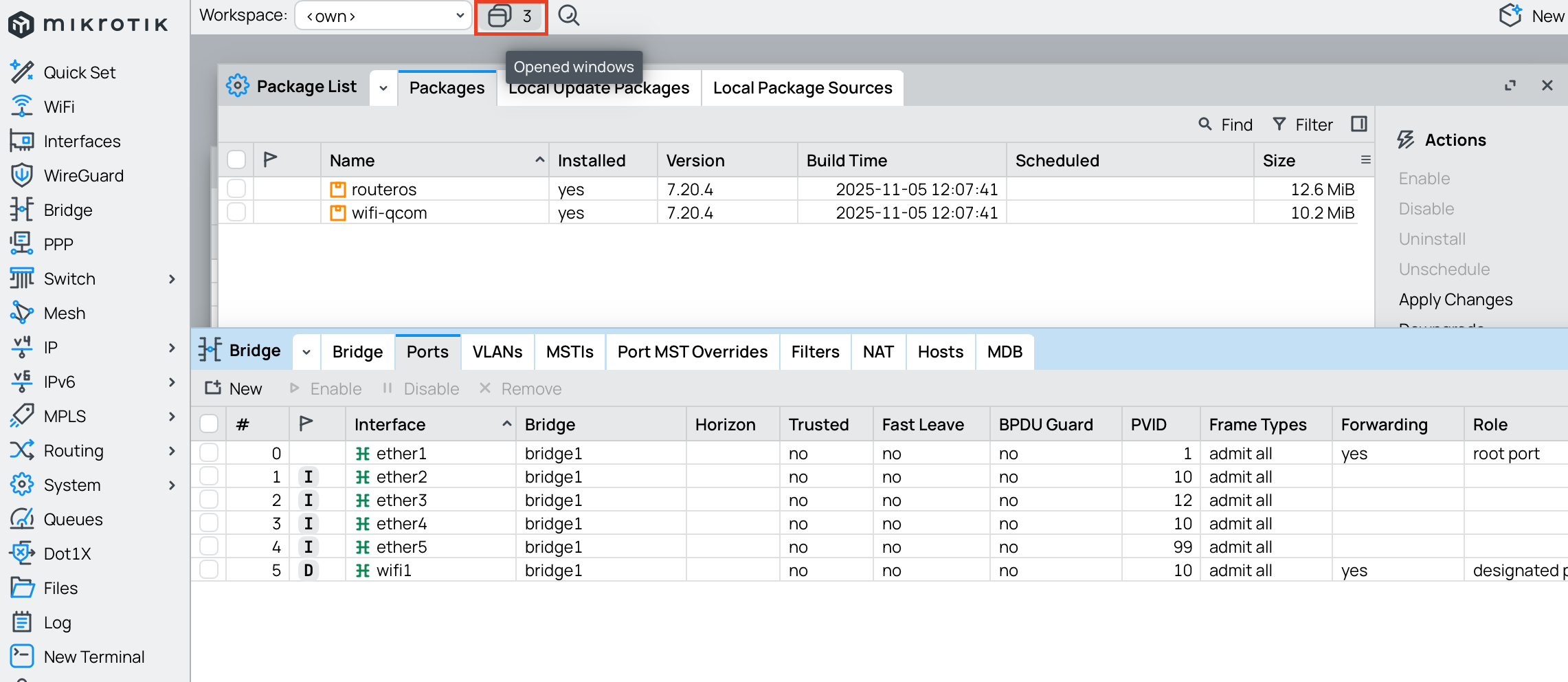Click the New sparkle icon at top right

pyautogui.click(x=1510, y=15)
